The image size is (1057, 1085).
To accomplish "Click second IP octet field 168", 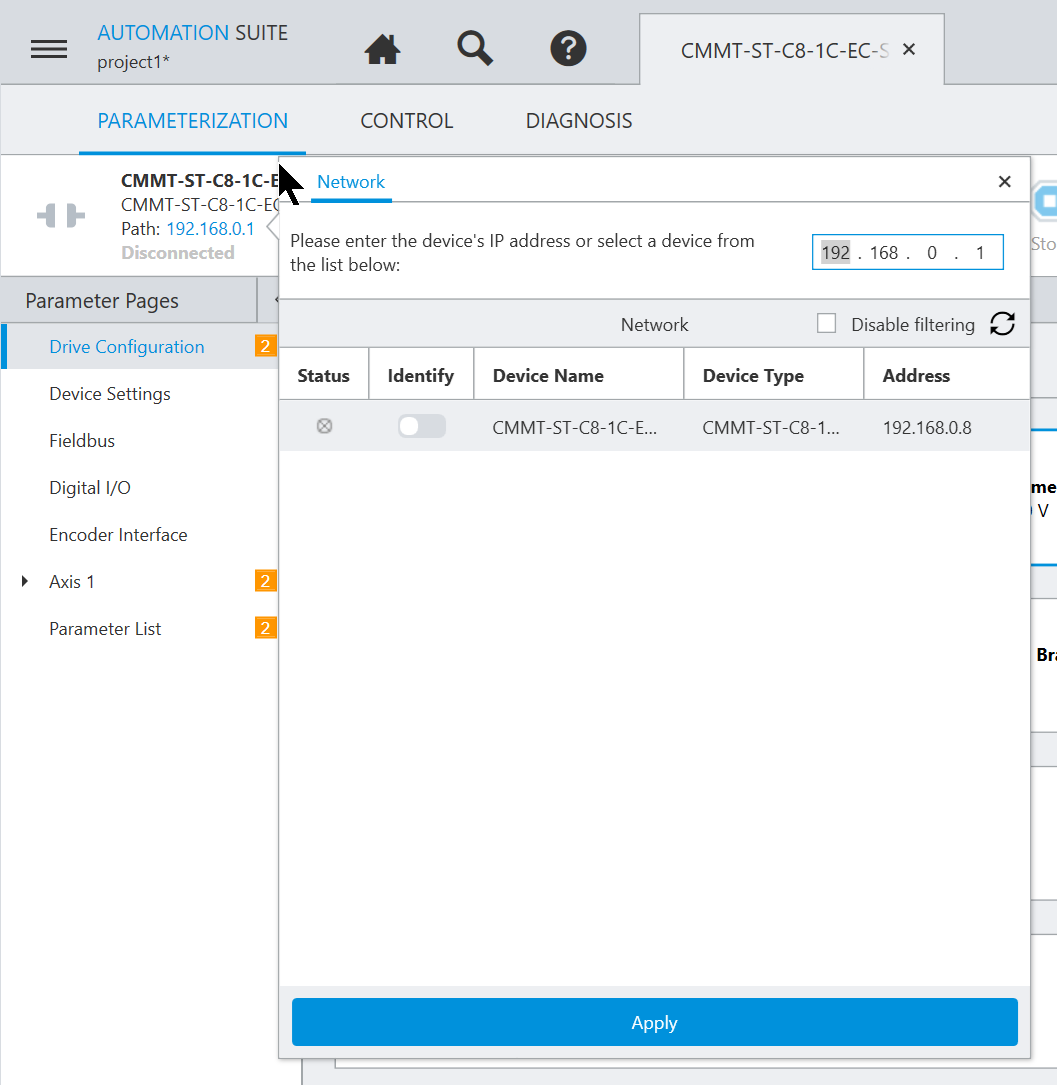I will [883, 253].
